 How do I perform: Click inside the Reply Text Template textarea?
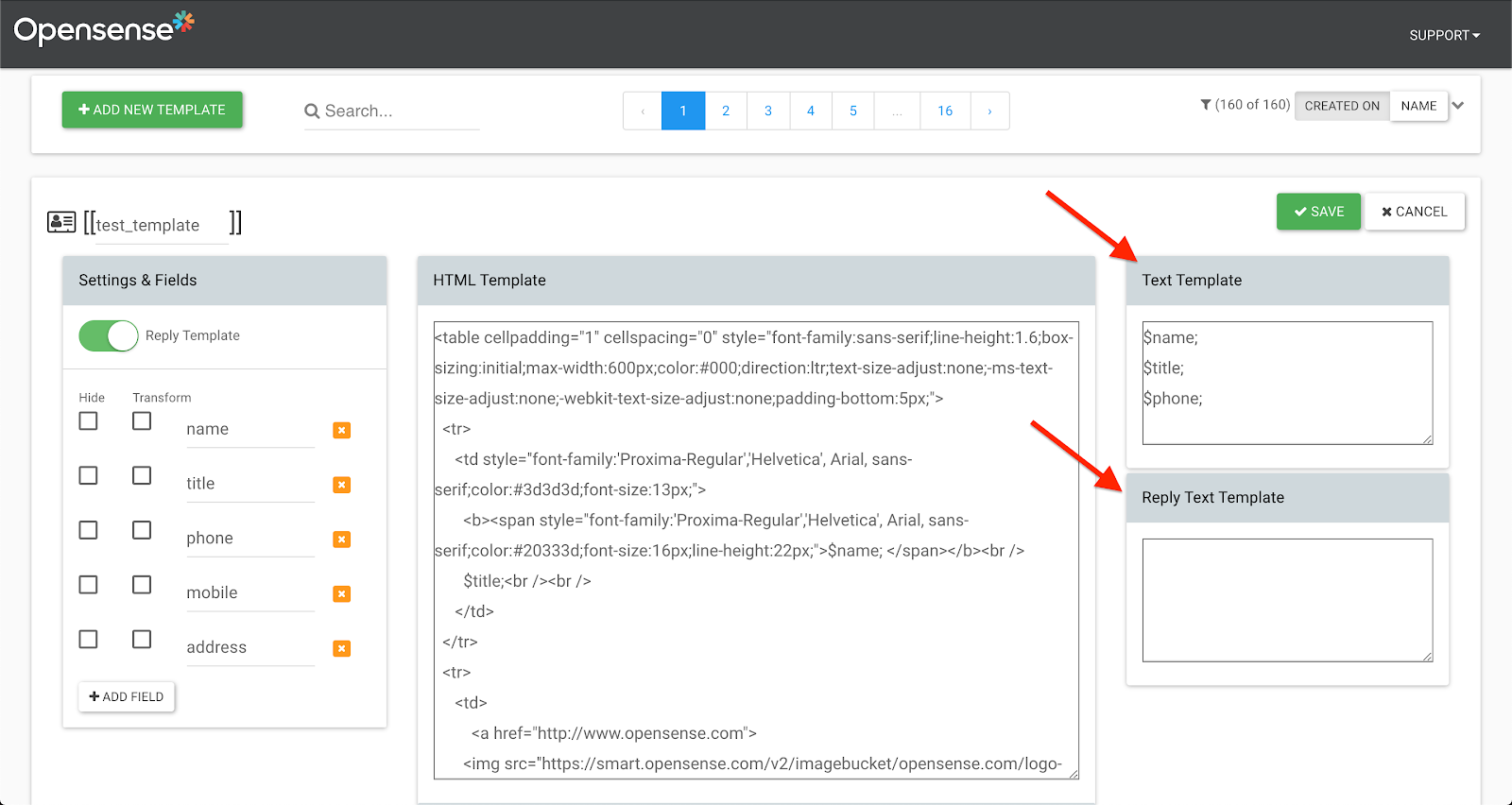click(1287, 600)
